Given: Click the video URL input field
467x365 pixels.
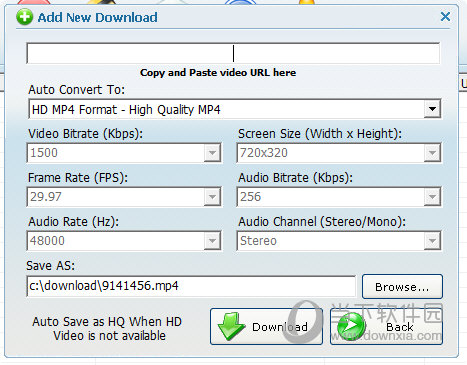Looking at the screenshot, I should coord(233,53).
